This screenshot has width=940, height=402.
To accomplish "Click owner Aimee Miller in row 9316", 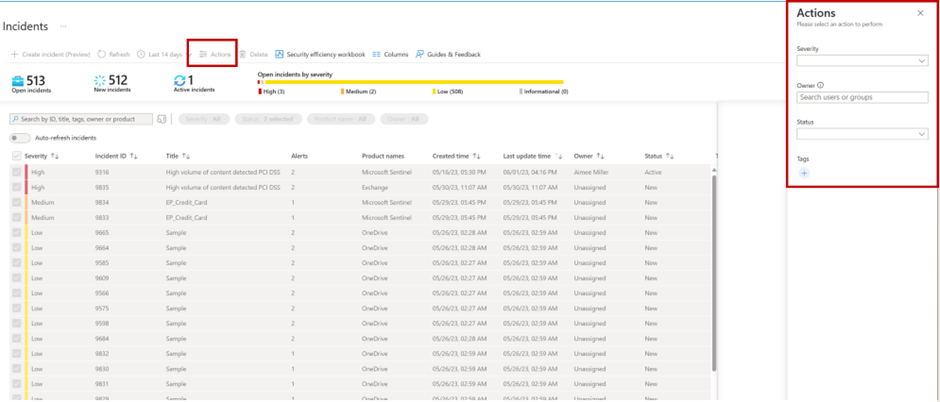I will coord(590,173).
